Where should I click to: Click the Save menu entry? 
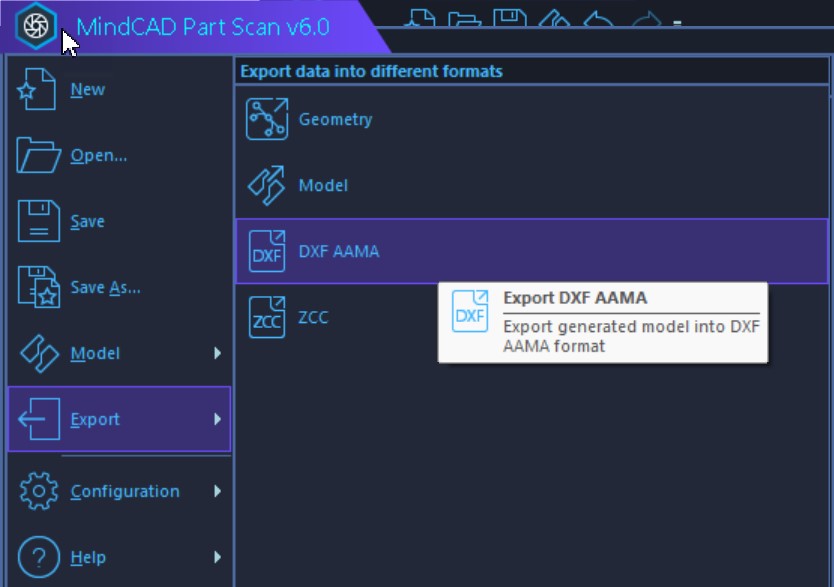[86, 221]
